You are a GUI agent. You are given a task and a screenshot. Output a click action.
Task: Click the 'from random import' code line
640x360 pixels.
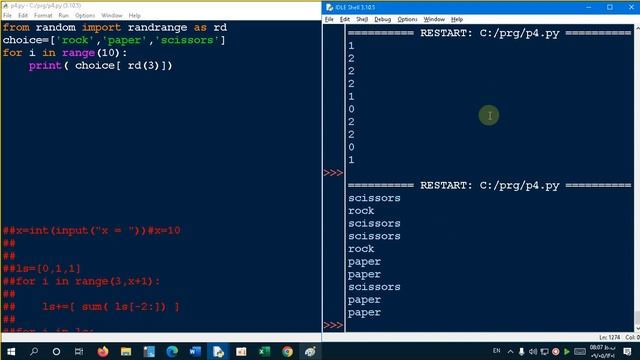tap(115, 27)
